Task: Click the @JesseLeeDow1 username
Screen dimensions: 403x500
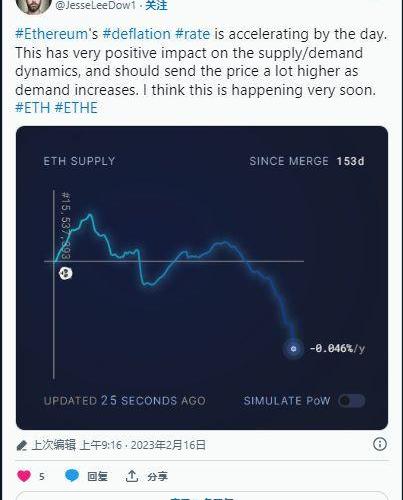Action: coord(96,5)
